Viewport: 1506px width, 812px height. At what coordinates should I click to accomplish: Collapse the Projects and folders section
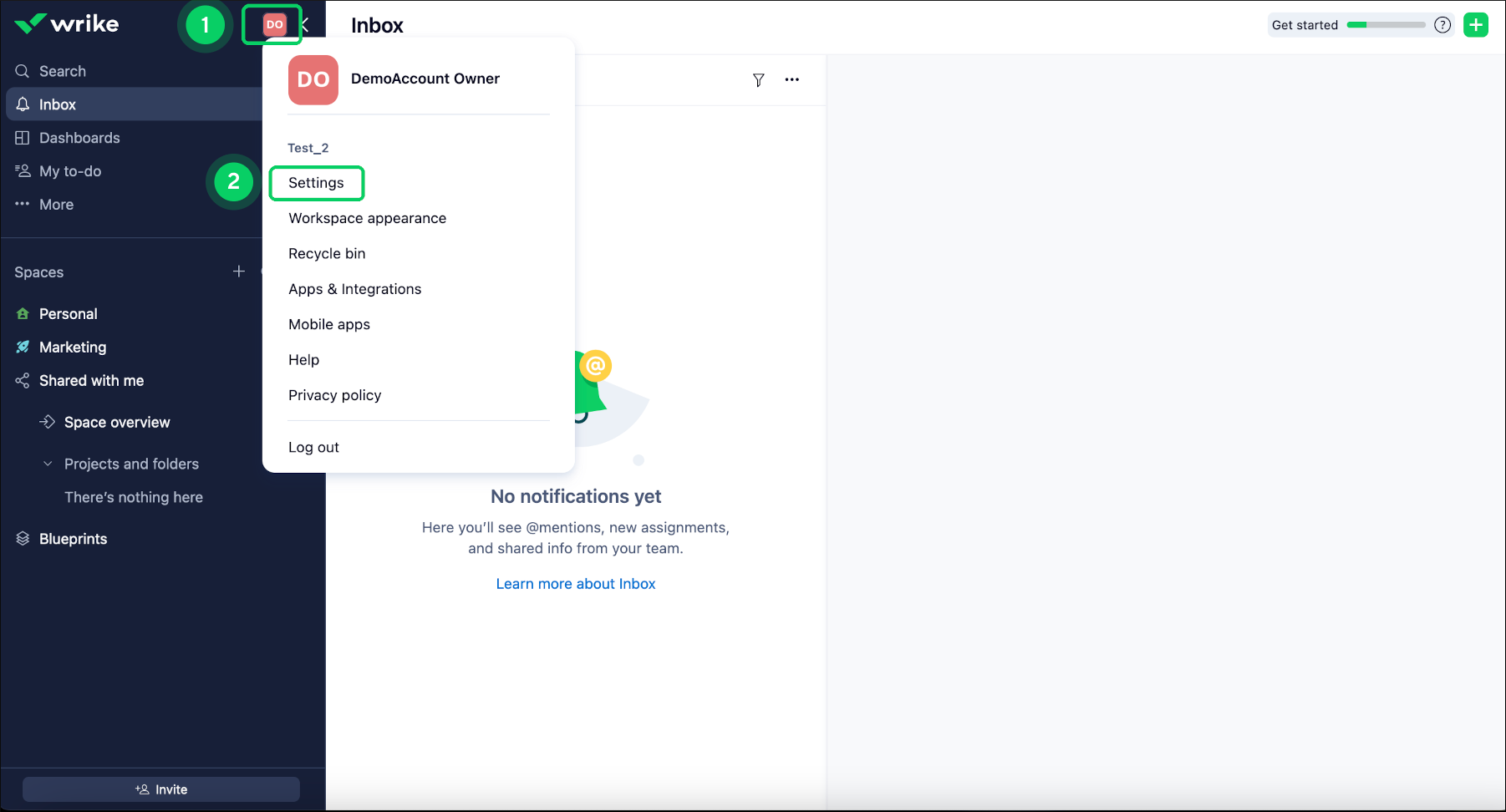48,464
